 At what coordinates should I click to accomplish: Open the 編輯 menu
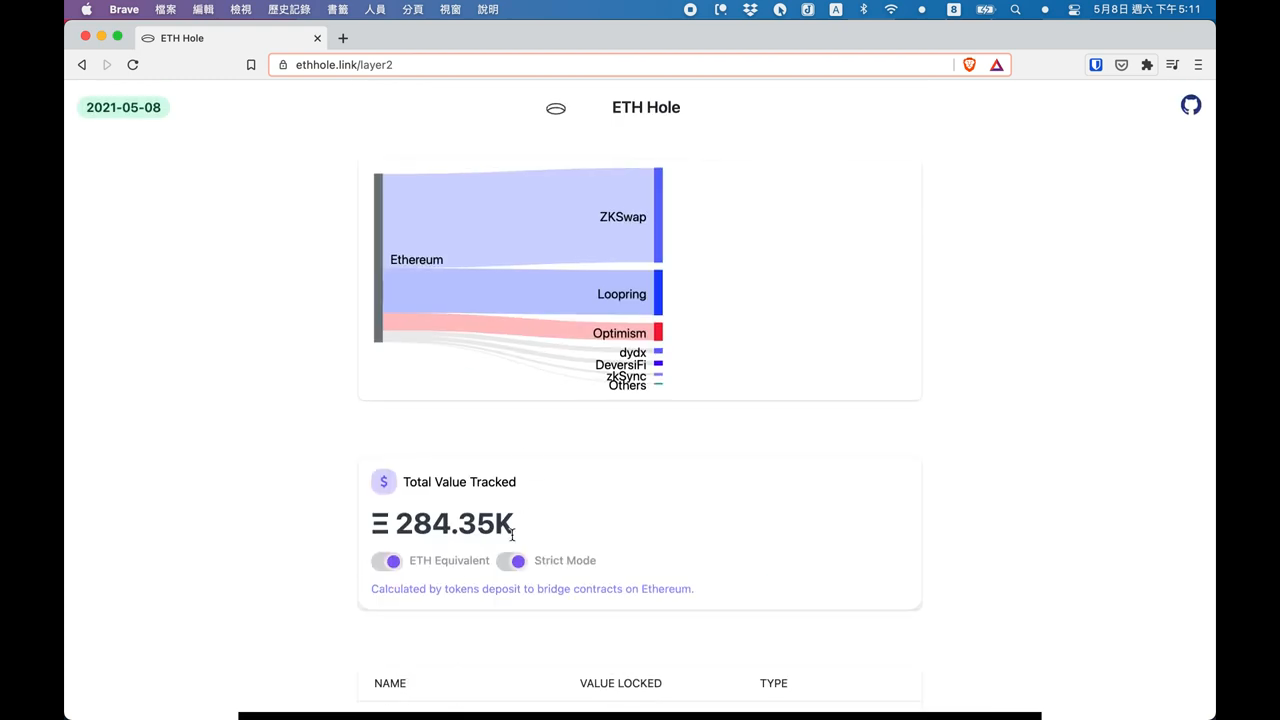click(x=203, y=9)
